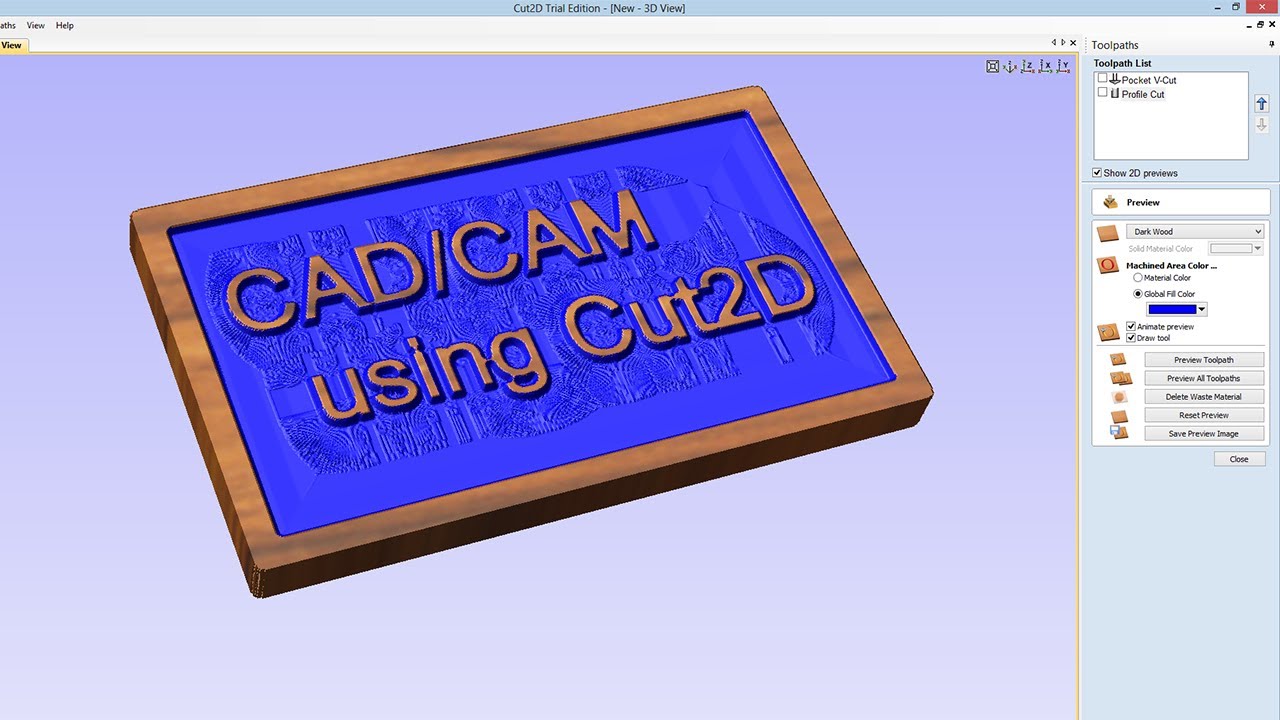
Task: Click the Machined Area Color icon
Action: pos(1108,266)
